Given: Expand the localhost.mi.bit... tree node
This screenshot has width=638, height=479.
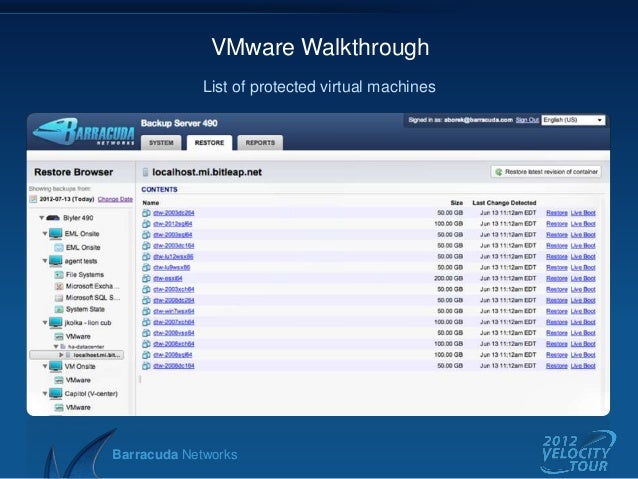Looking at the screenshot, I should (61, 355).
